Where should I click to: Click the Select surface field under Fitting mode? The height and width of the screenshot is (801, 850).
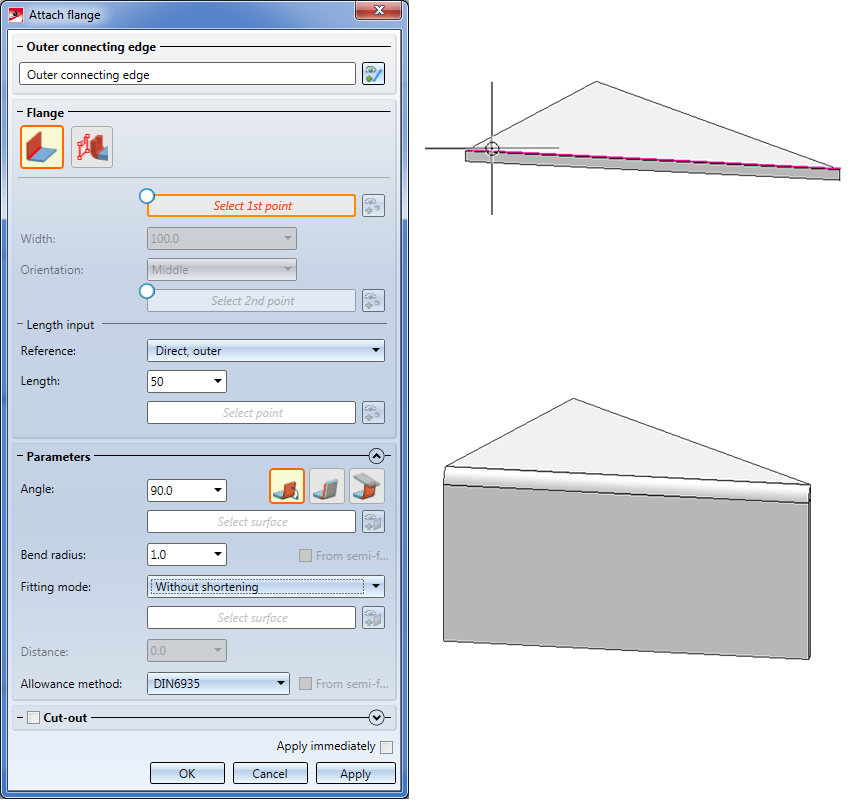point(252,618)
